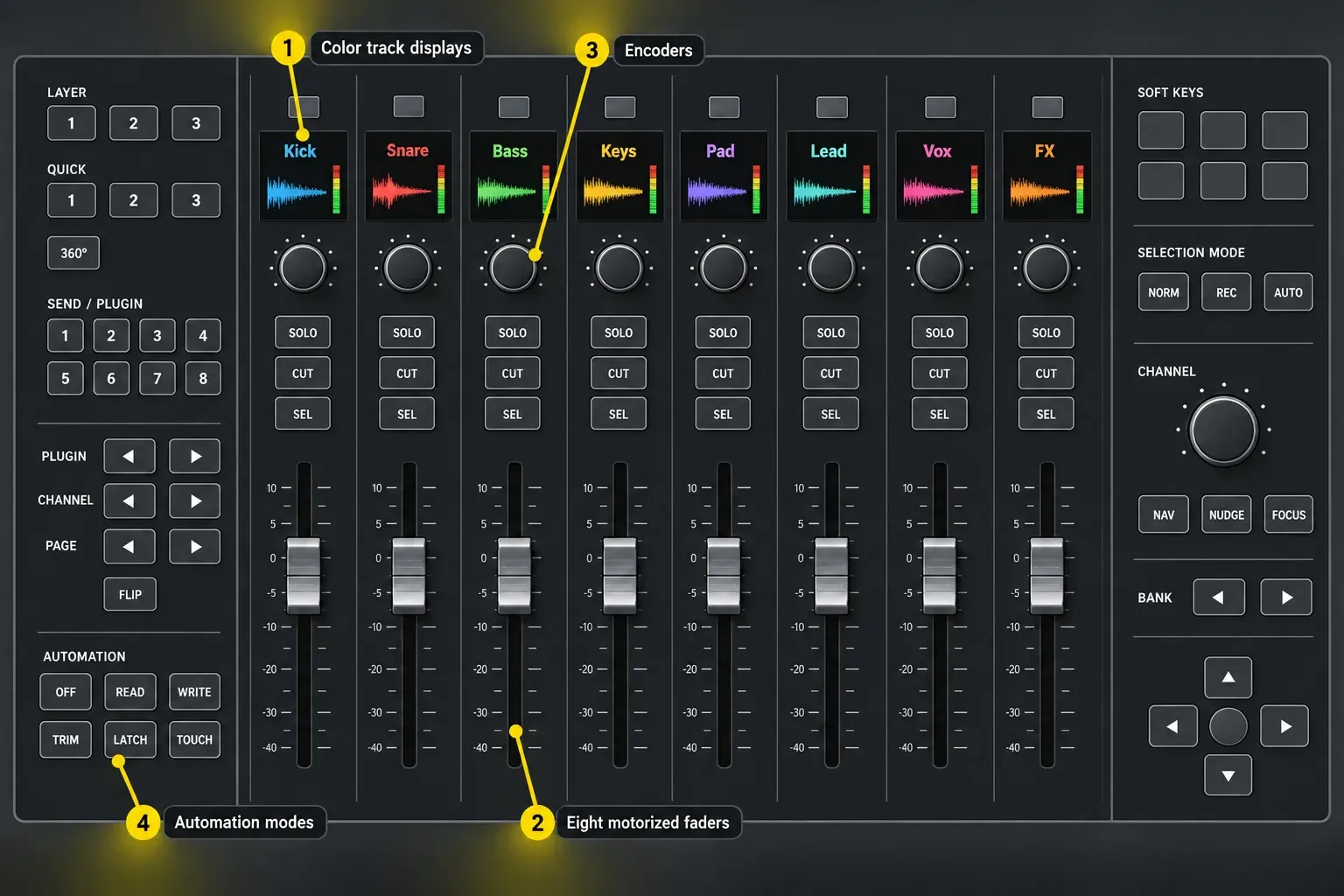
Task: Toggle SEL on the Pad channel
Action: (723, 414)
